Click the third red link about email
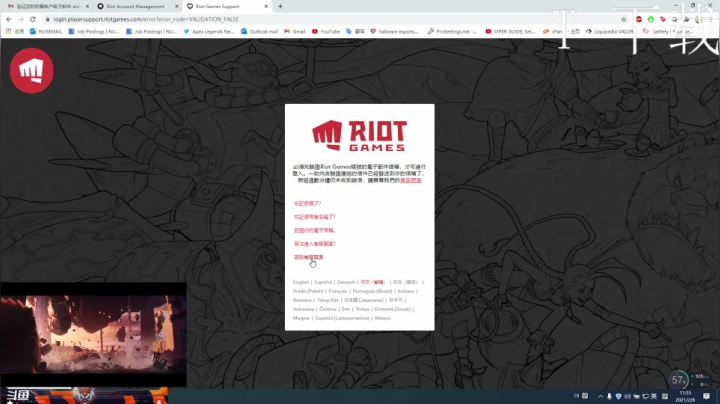The height and width of the screenshot is (404, 720). tap(315, 230)
